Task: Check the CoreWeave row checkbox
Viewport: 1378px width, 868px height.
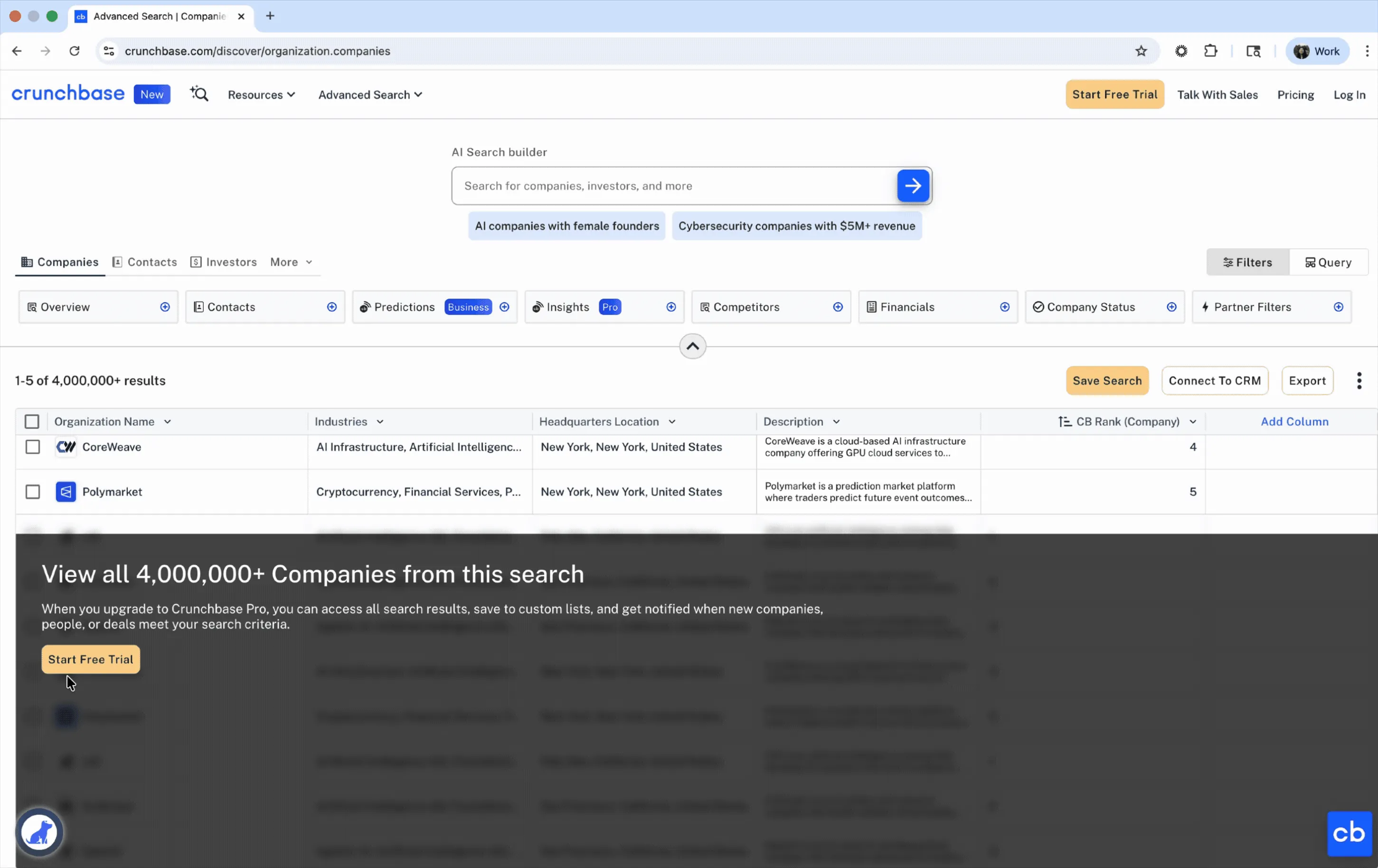Action: (33, 447)
